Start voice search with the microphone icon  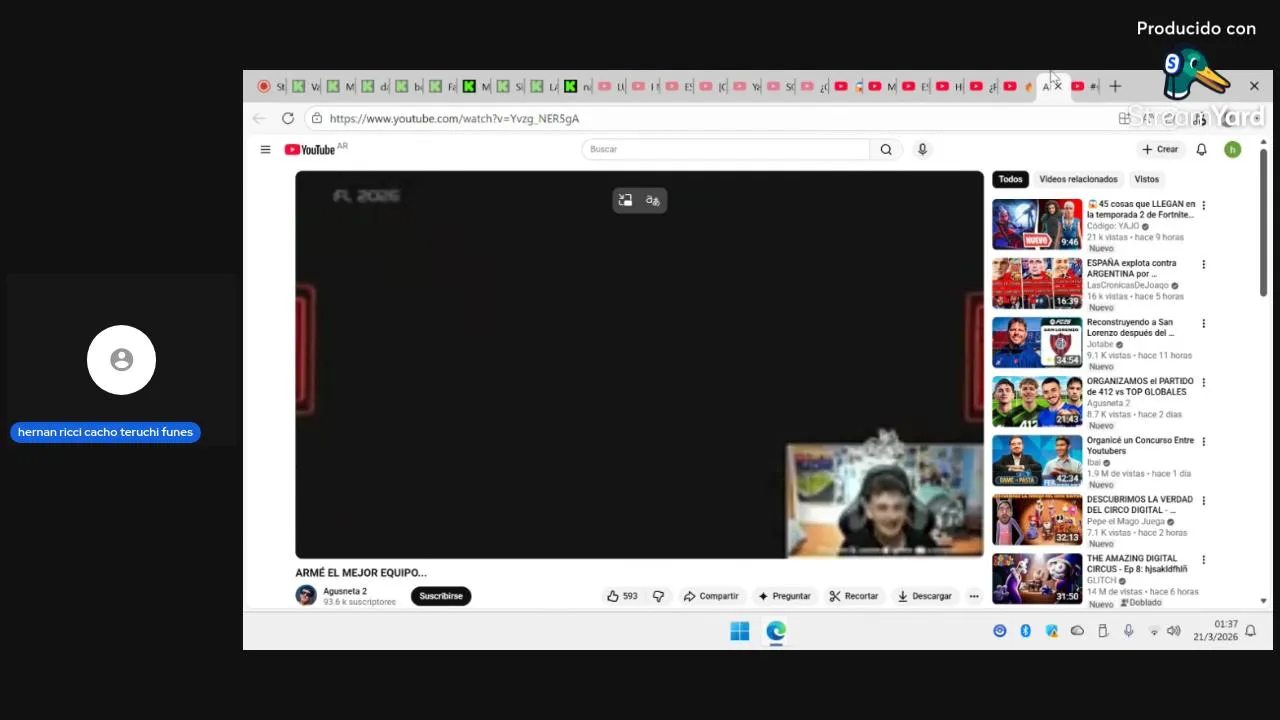922,150
